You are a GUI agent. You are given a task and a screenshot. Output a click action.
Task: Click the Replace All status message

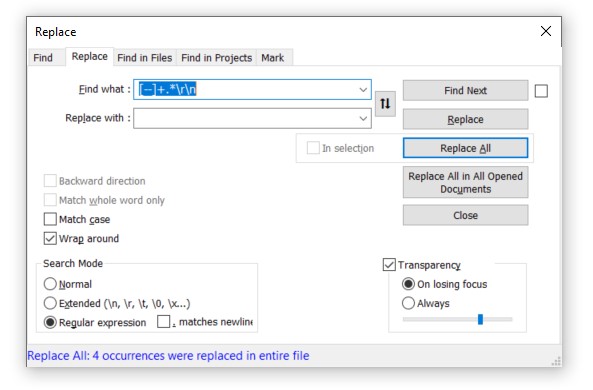[x=168, y=356]
